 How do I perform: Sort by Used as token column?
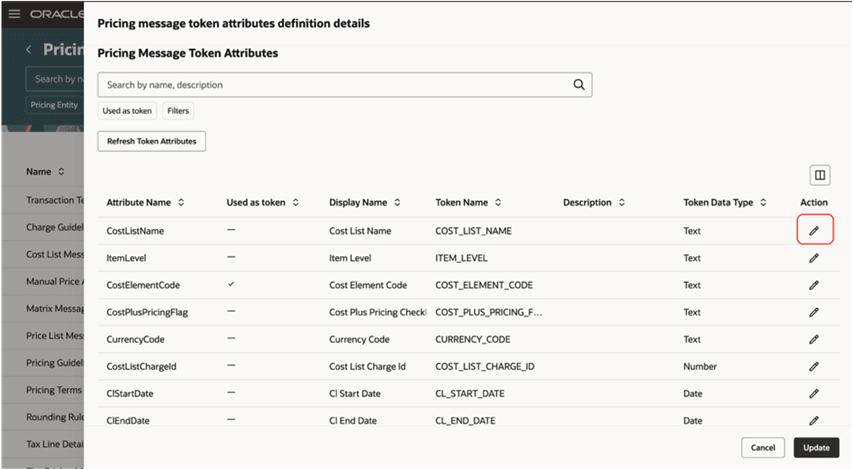pos(295,202)
